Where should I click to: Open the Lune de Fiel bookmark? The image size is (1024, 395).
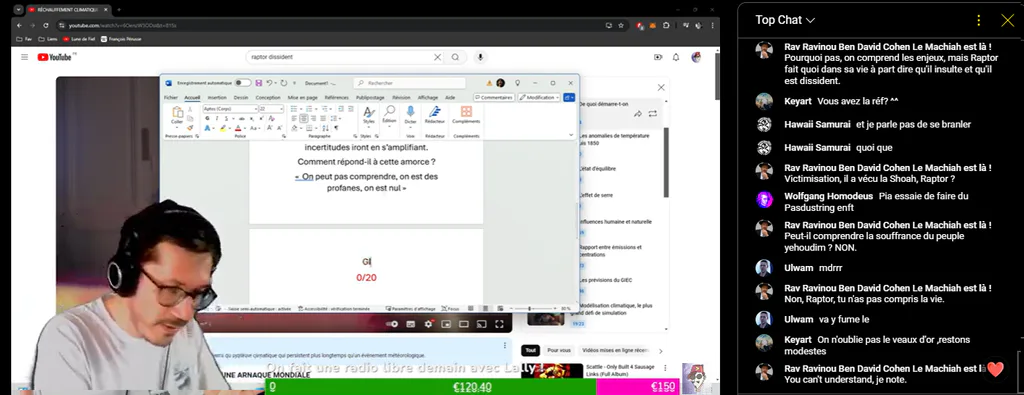point(79,39)
